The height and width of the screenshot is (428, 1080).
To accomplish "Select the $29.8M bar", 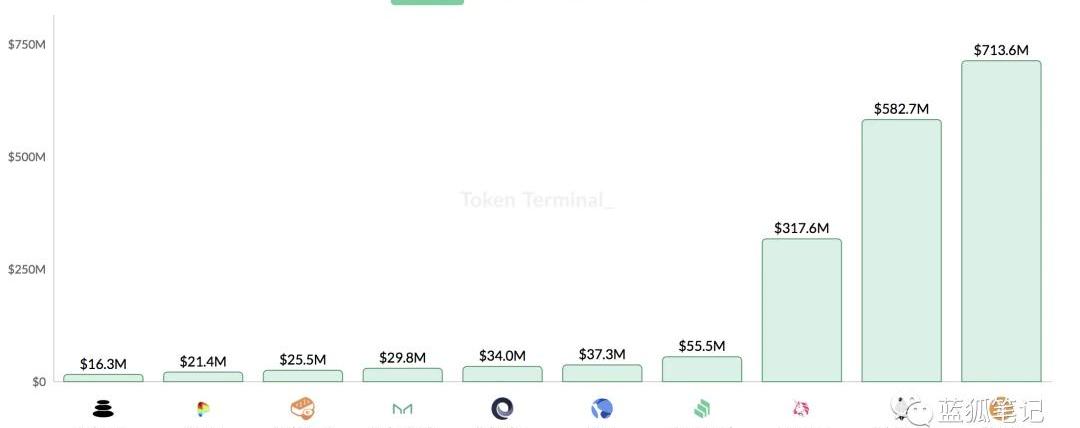I will pyautogui.click(x=402, y=375).
